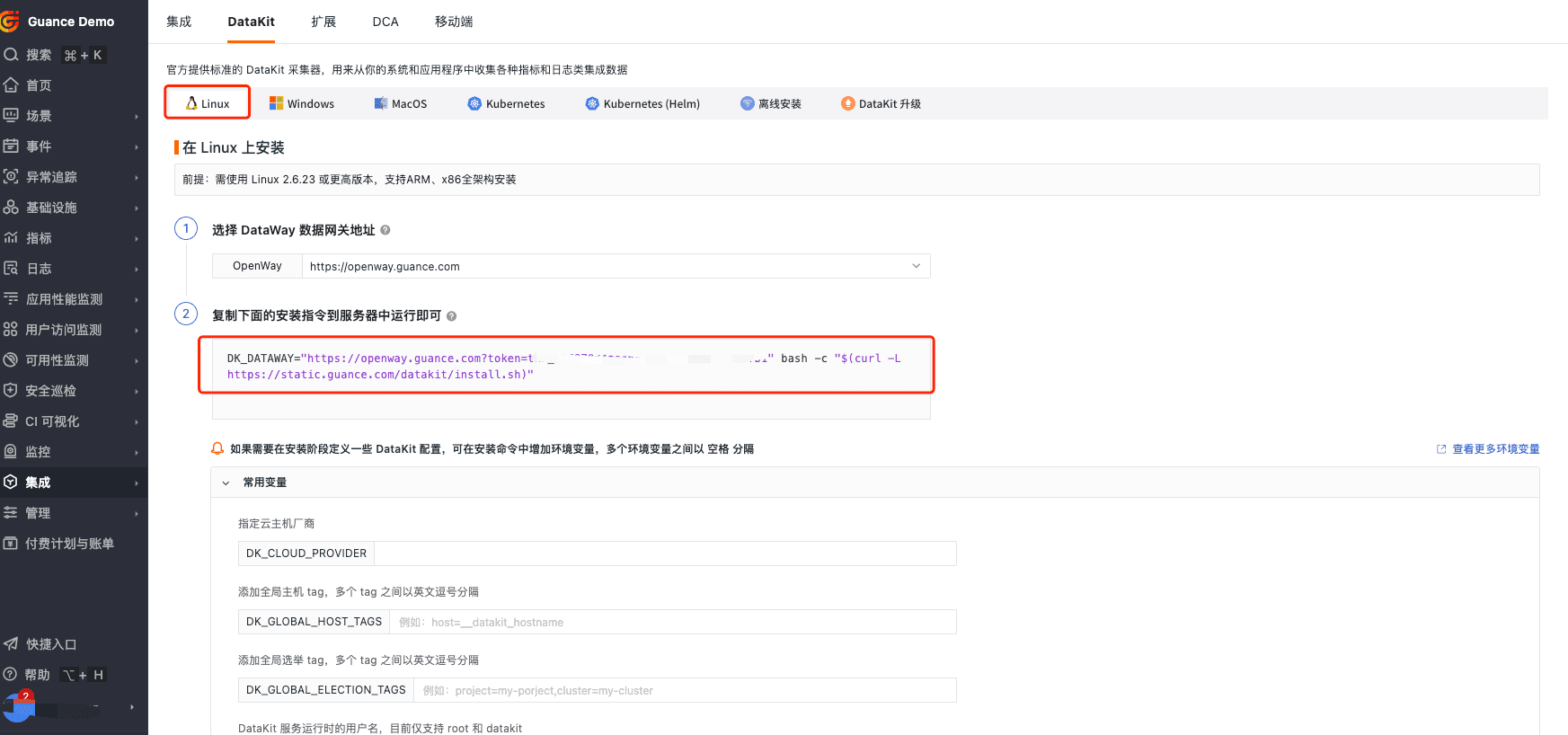Expand the 场景 submenu arrow
Image resolution: width=1568 pixels, height=735 pixels.
coord(137,117)
